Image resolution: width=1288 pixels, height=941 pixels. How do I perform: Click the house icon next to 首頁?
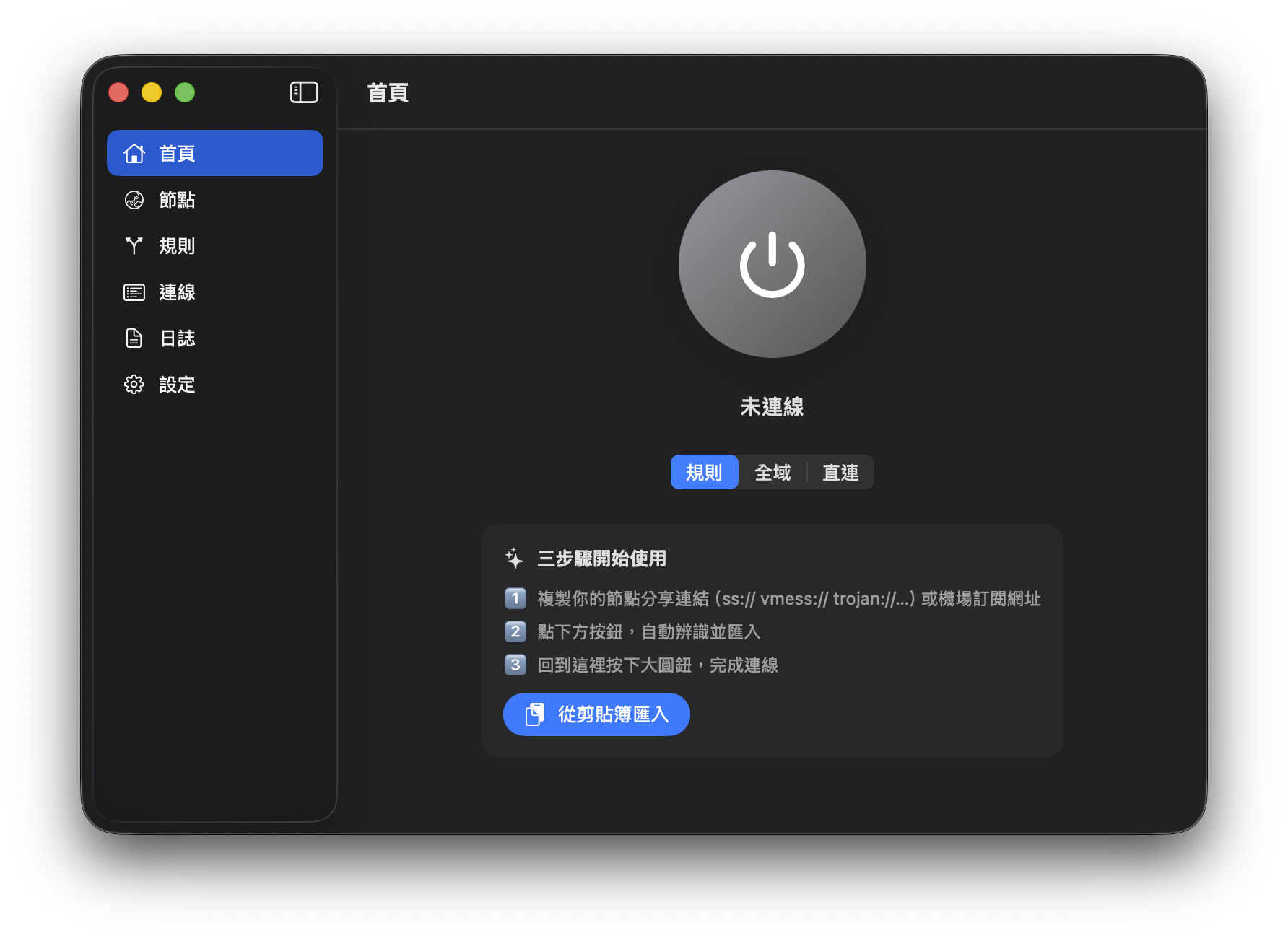coord(134,153)
